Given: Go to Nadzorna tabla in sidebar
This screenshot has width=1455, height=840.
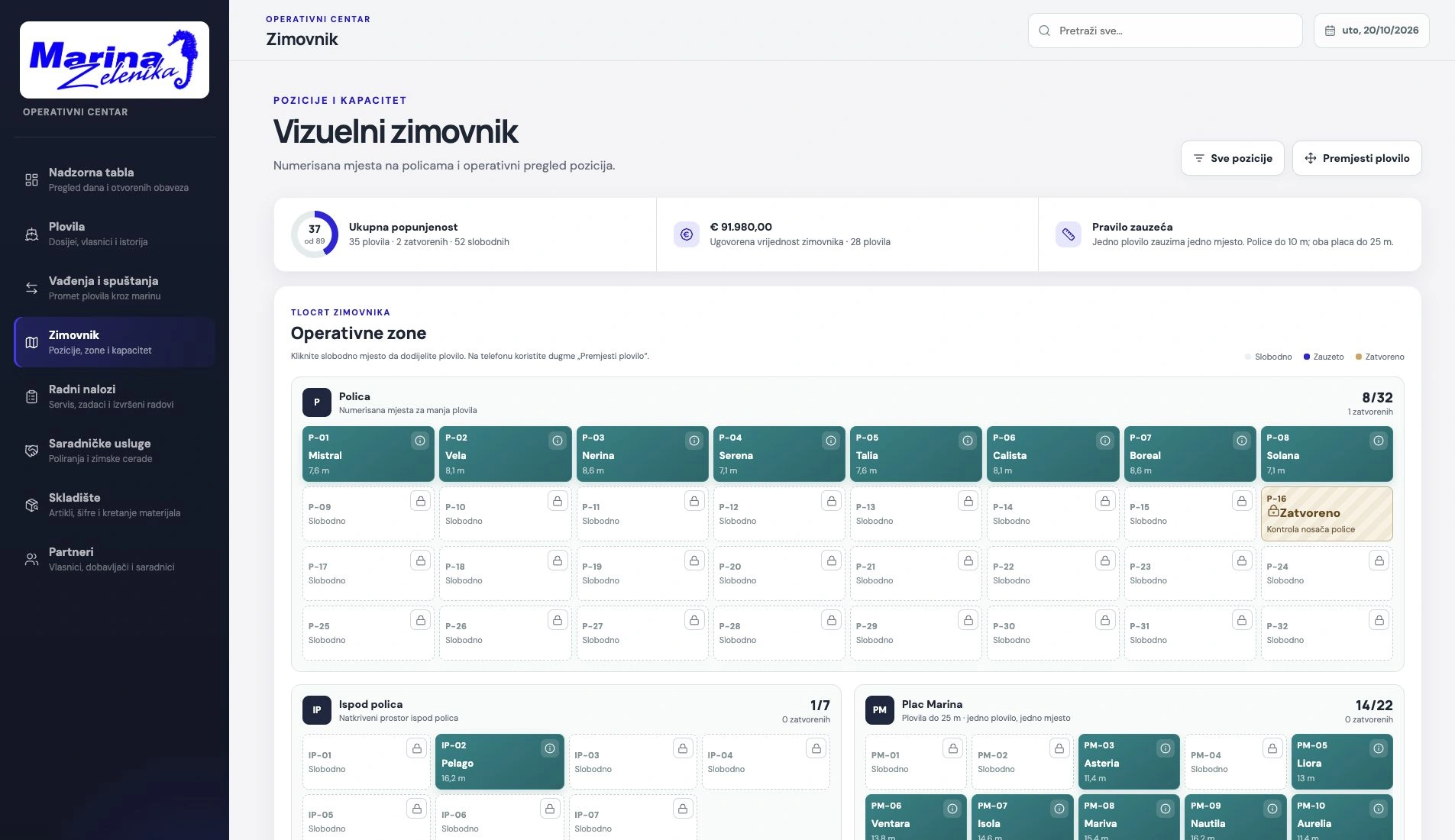Looking at the screenshot, I should pos(115,179).
